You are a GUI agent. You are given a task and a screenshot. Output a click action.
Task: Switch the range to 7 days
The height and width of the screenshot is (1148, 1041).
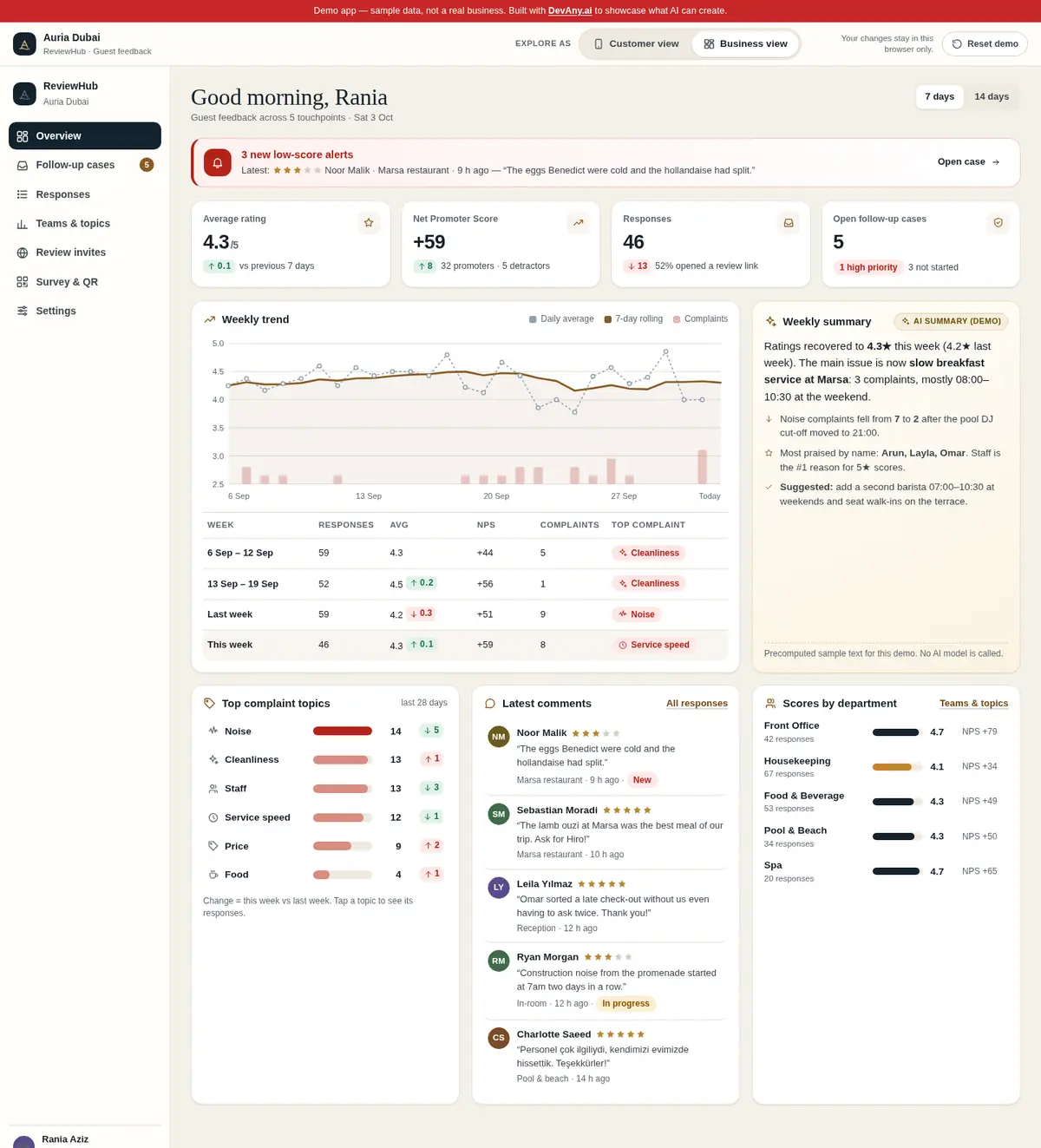click(940, 96)
